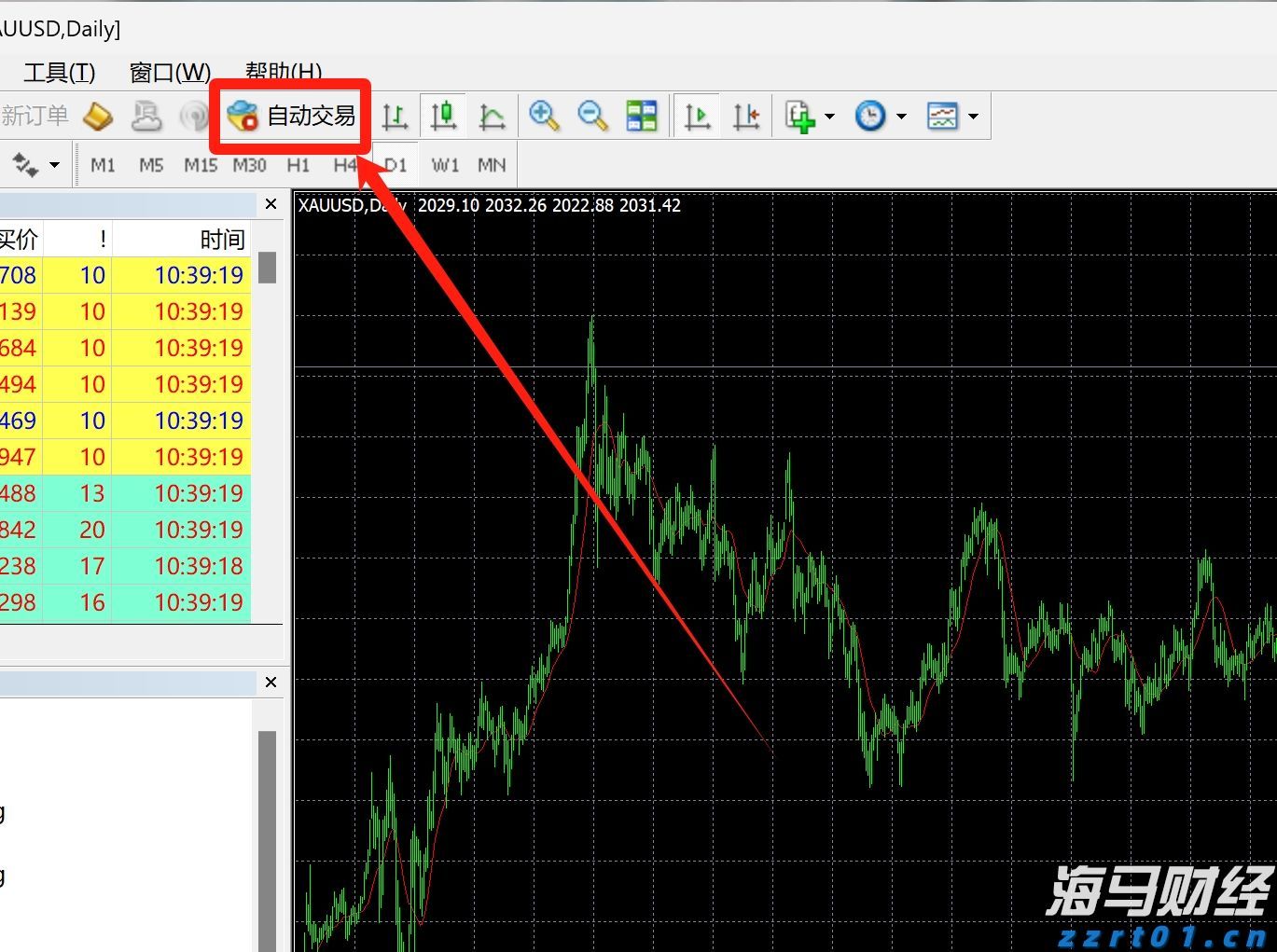This screenshot has height=952, width=1277.
Task: Open the 工具(T) menu
Action: 58,72
